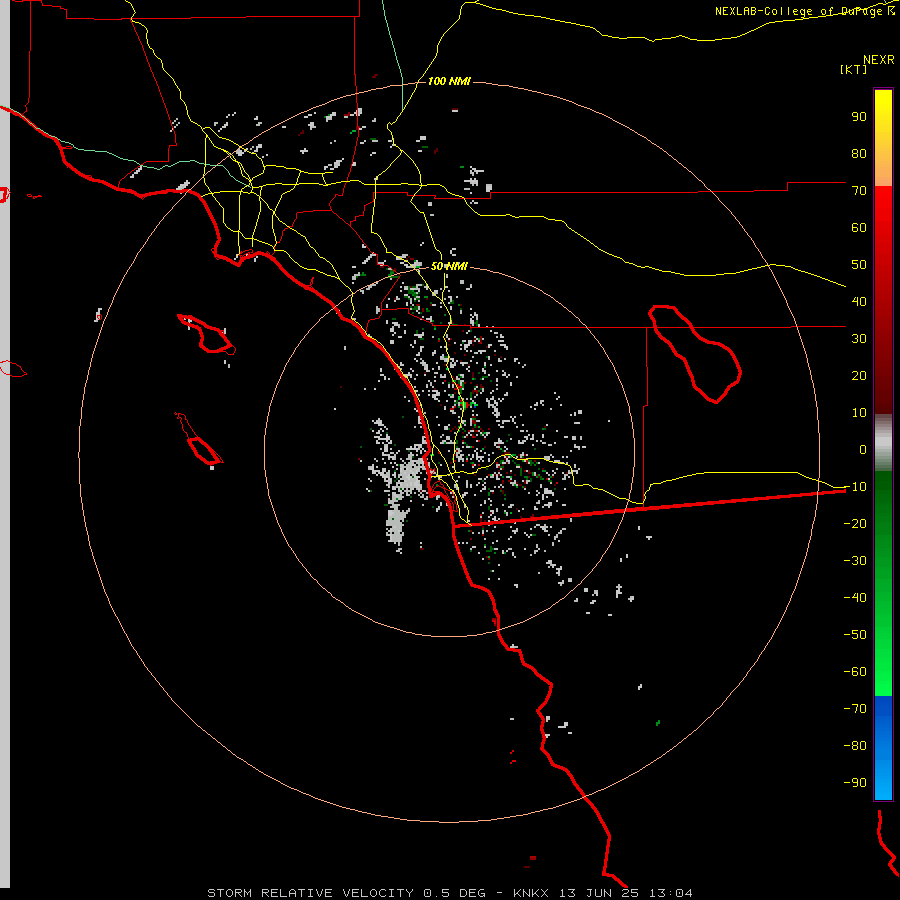Click the positive 90 value on velocity scale

coord(859,117)
